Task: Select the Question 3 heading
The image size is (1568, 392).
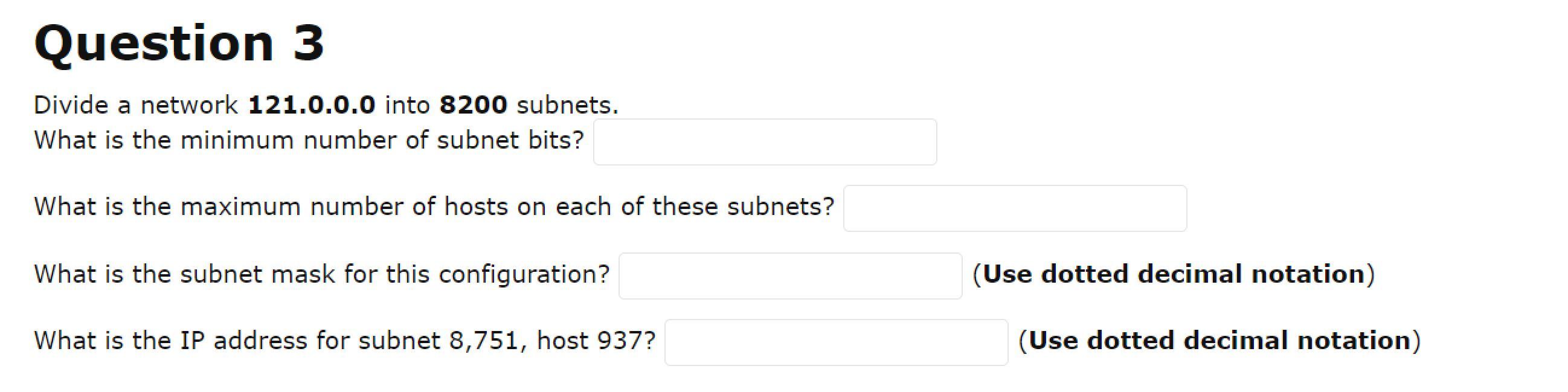Action: (179, 43)
